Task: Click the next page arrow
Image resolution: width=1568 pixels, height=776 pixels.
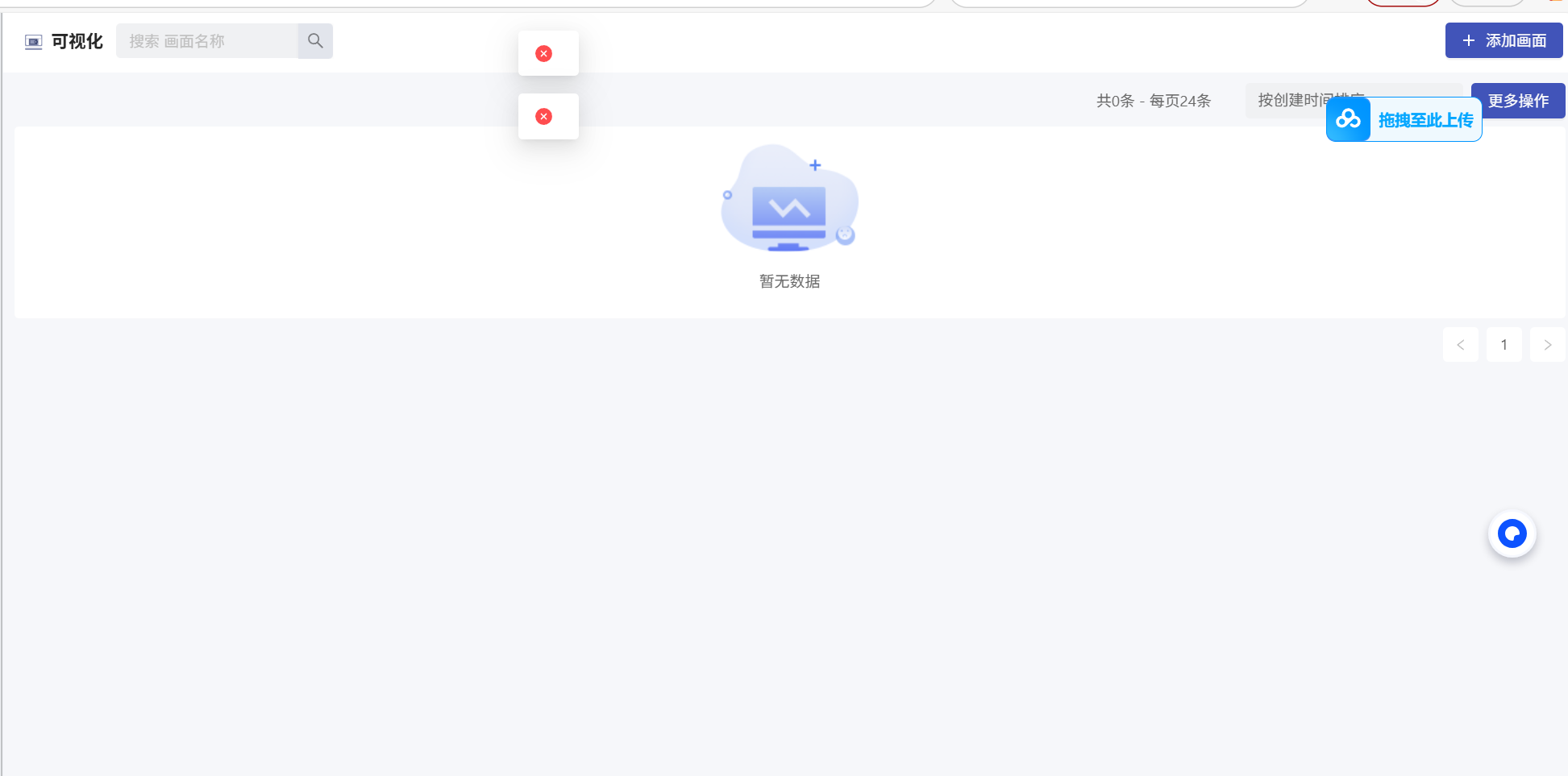Action: pyautogui.click(x=1547, y=344)
